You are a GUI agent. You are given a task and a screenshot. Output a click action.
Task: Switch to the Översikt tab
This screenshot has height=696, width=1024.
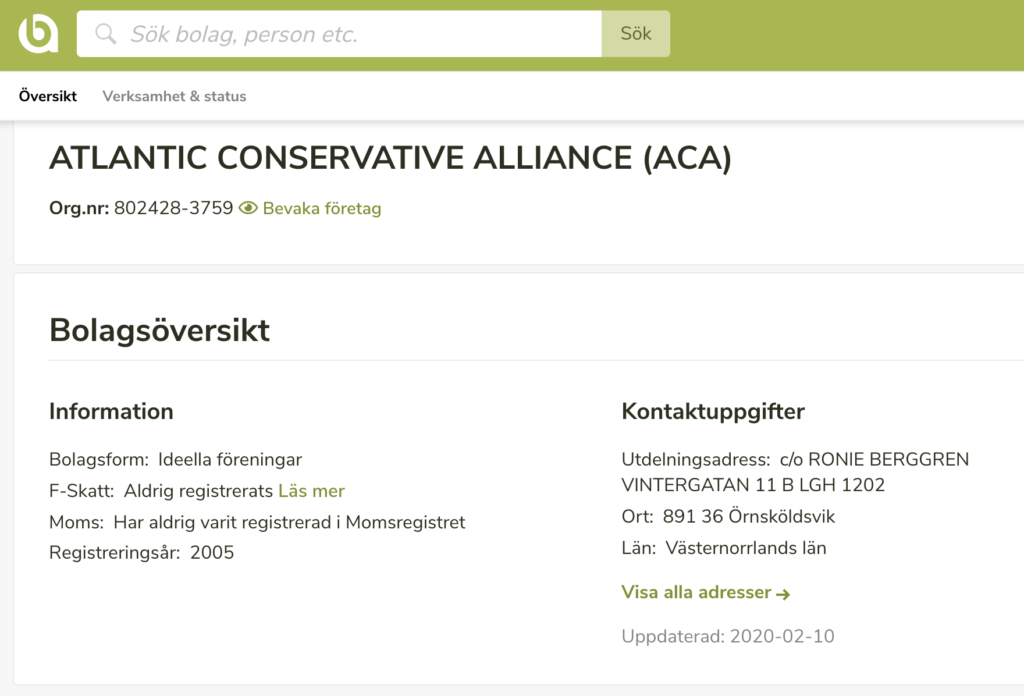(x=48, y=96)
